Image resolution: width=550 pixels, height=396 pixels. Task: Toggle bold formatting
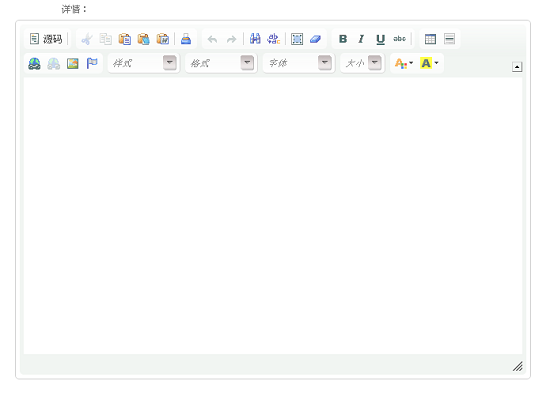[343, 39]
